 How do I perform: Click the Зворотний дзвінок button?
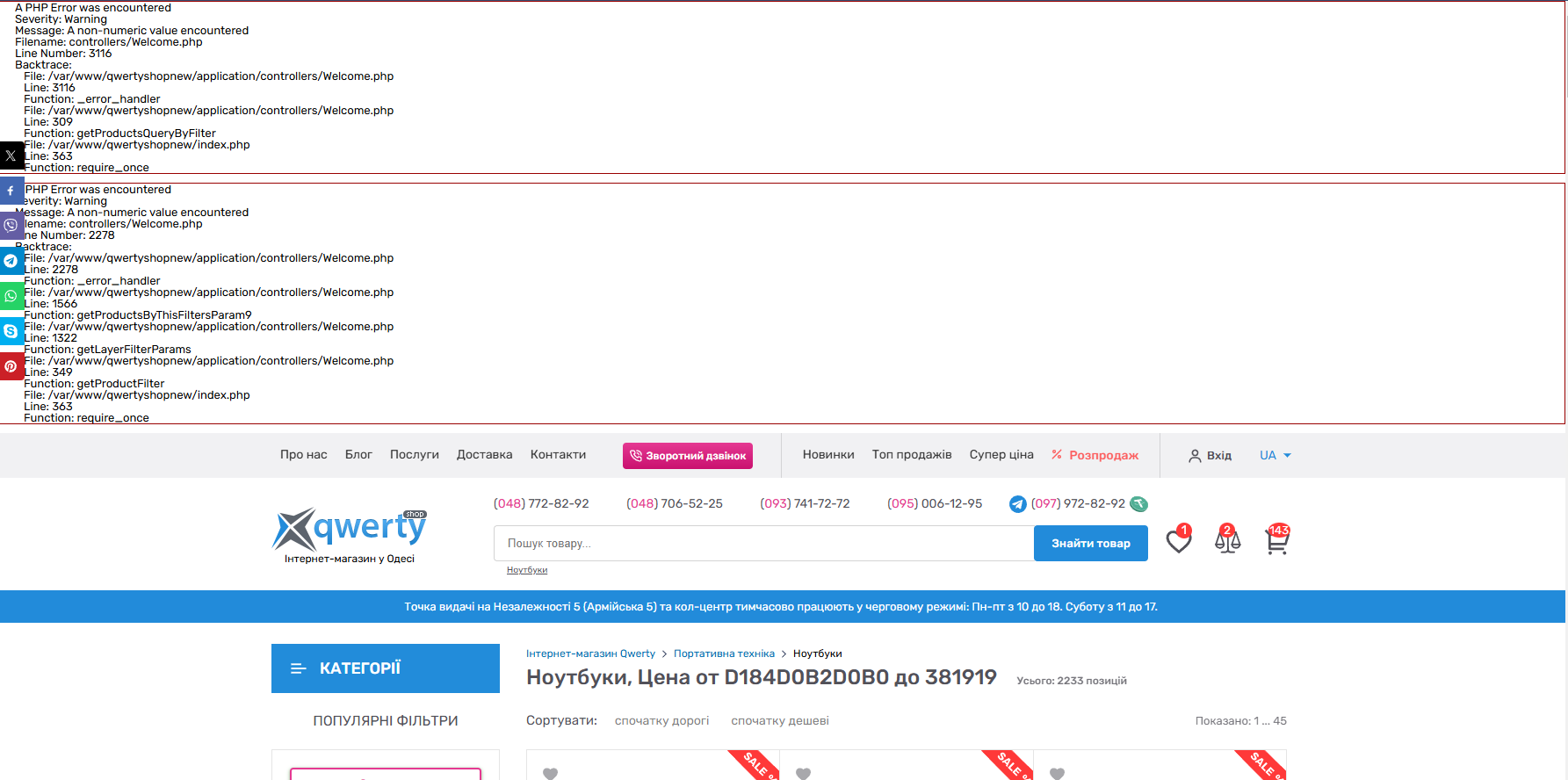coord(687,456)
